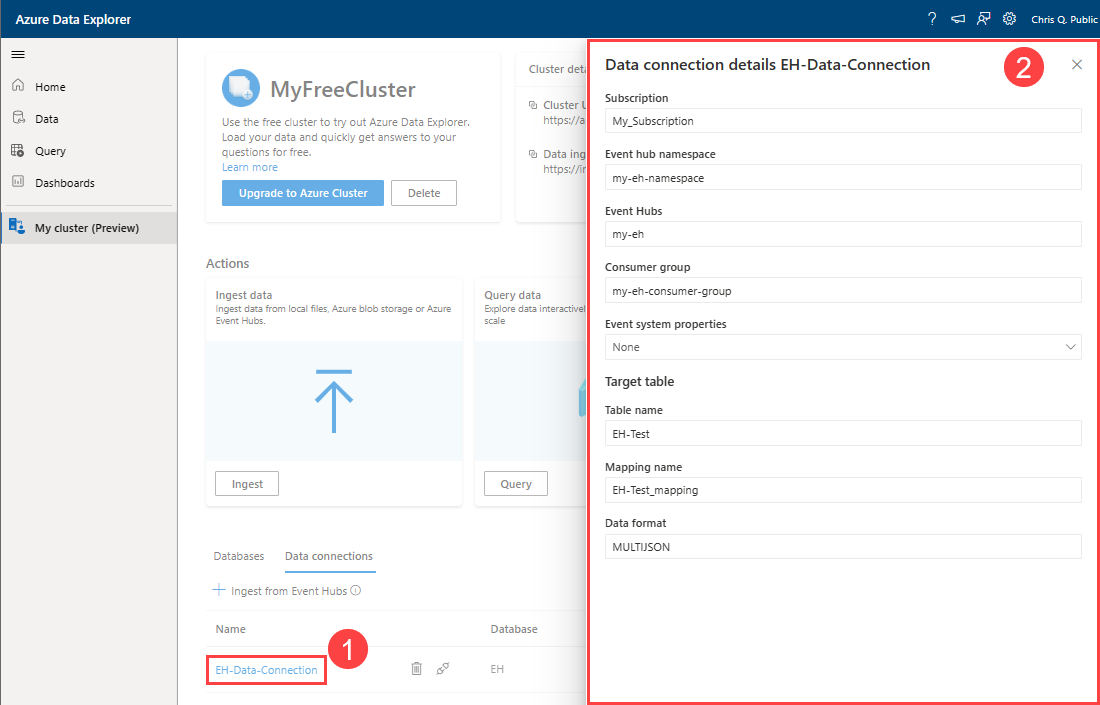Click the upload arrow Ingest data graphic

[334, 401]
